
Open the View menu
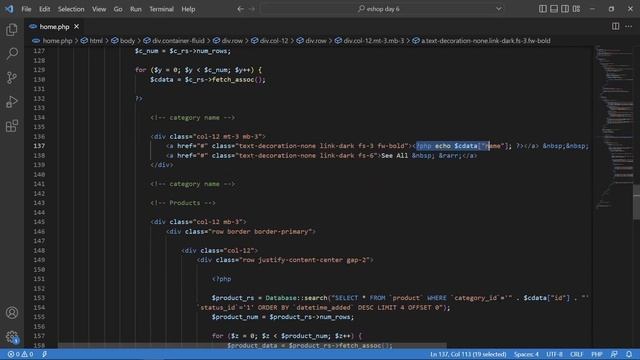[99, 9]
